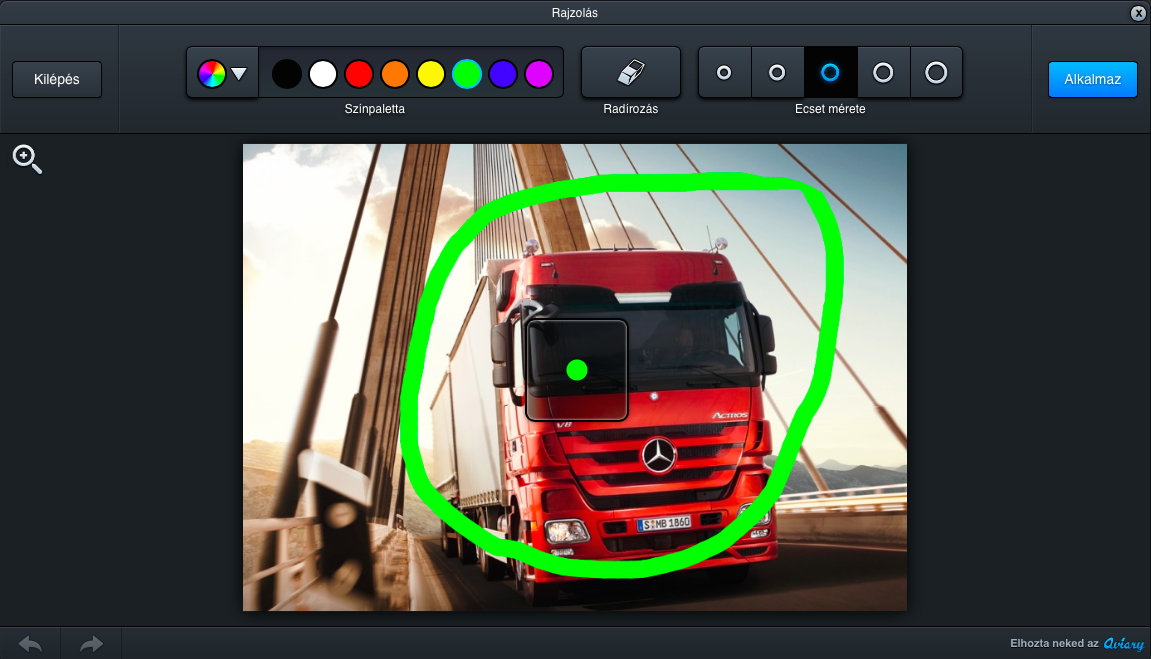1151x659 pixels.
Task: Open the zoom magnifier tool
Action: pyautogui.click(x=27, y=159)
